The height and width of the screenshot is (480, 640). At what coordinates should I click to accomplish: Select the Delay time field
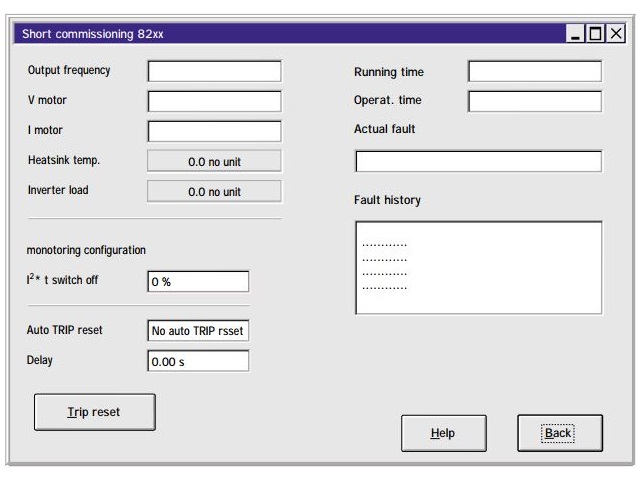click(198, 362)
